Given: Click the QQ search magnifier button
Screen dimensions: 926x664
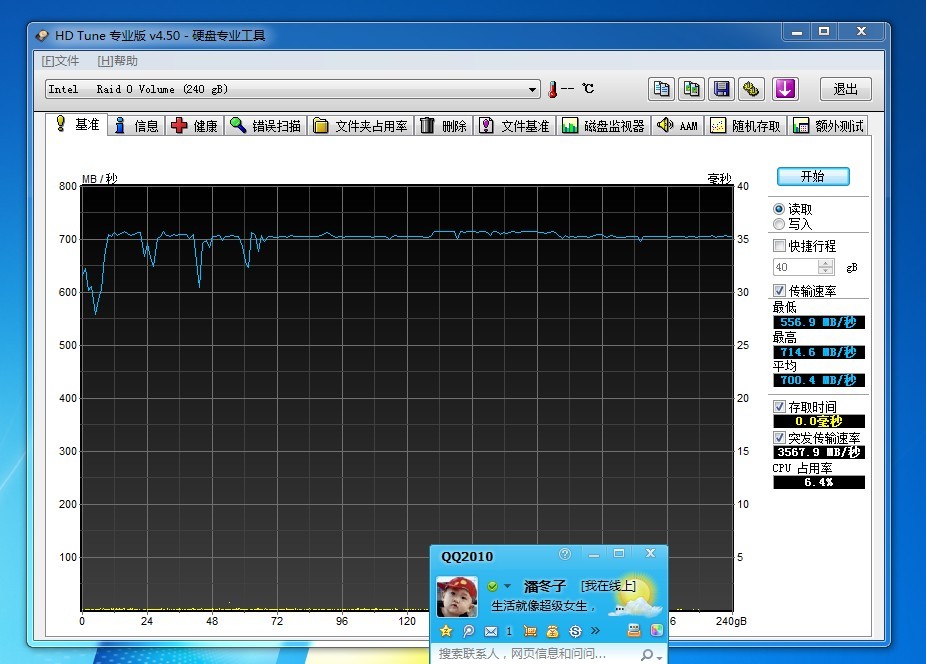Looking at the screenshot, I should point(648,654).
